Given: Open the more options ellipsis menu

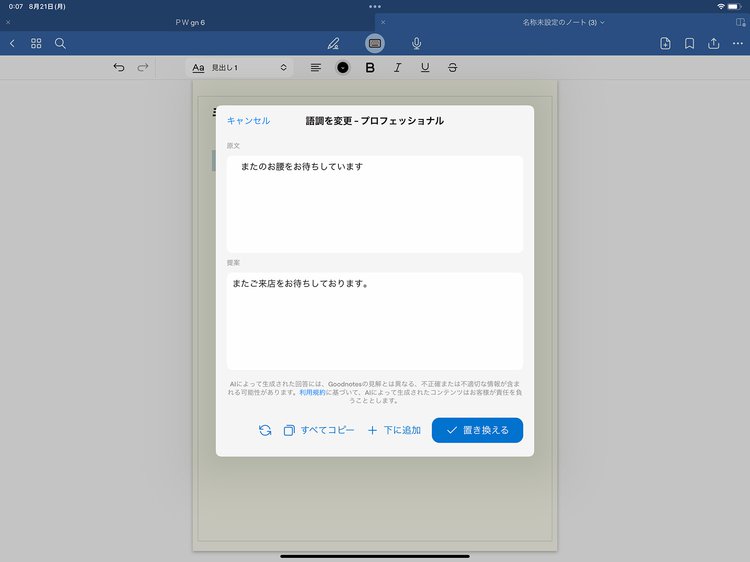Looking at the screenshot, I should pyautogui.click(x=738, y=44).
